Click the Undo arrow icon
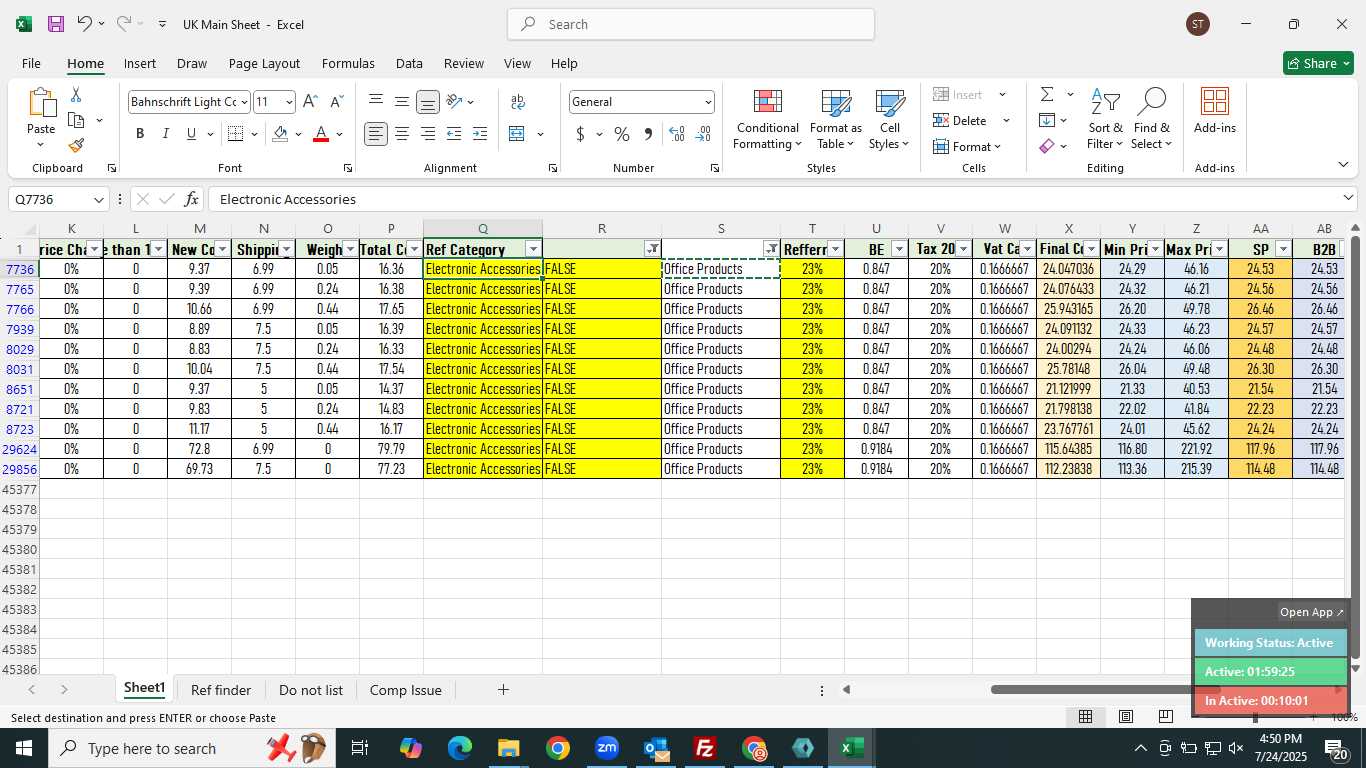The image size is (1366, 768). pos(85,24)
